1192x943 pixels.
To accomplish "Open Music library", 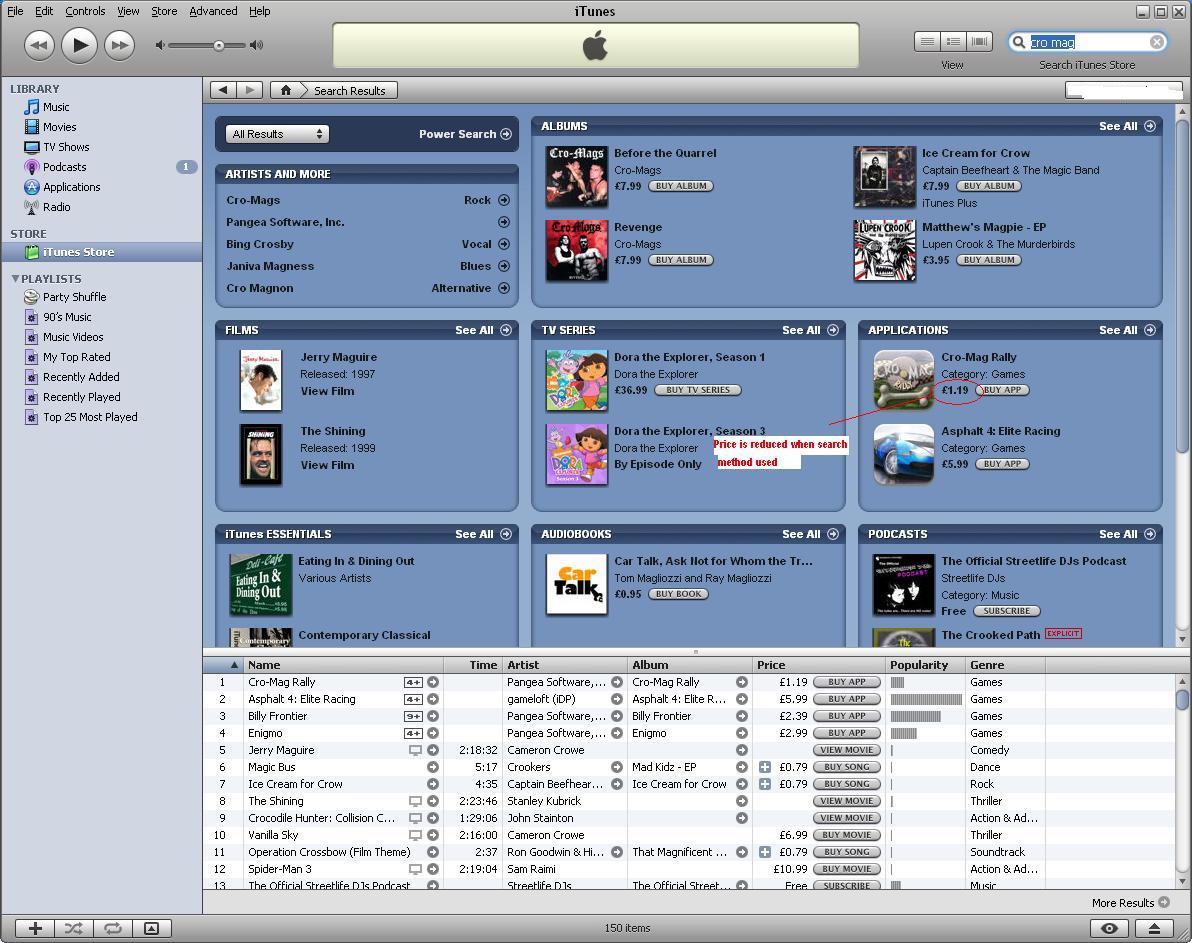I will (56, 107).
